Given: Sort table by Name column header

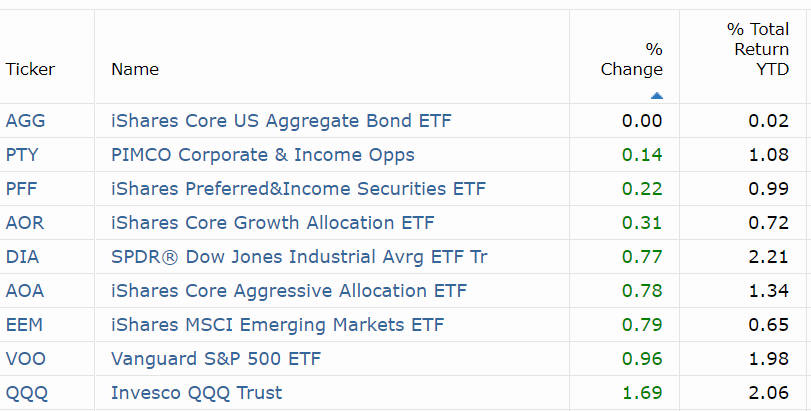Looking at the screenshot, I should click(x=135, y=69).
